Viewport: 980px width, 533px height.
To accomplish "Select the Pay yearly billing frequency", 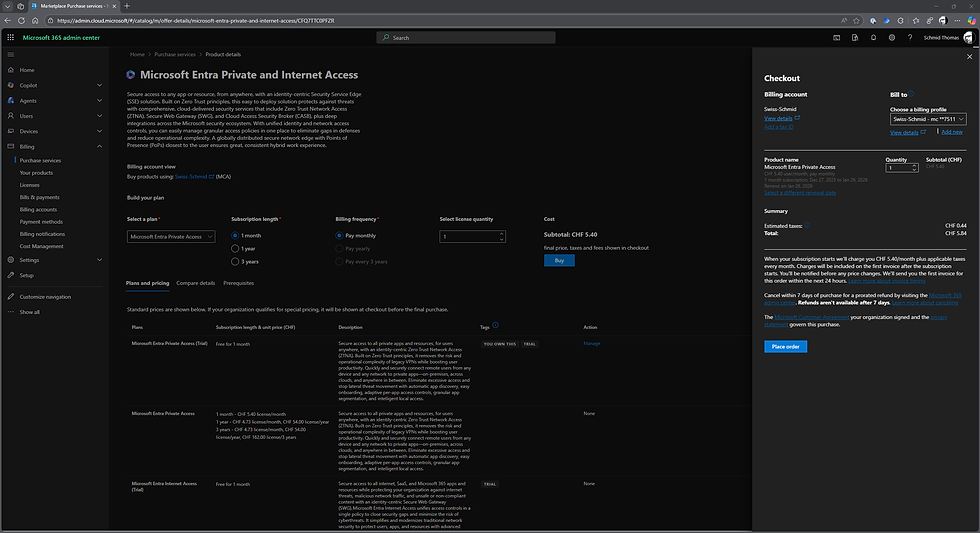I will [x=339, y=249].
